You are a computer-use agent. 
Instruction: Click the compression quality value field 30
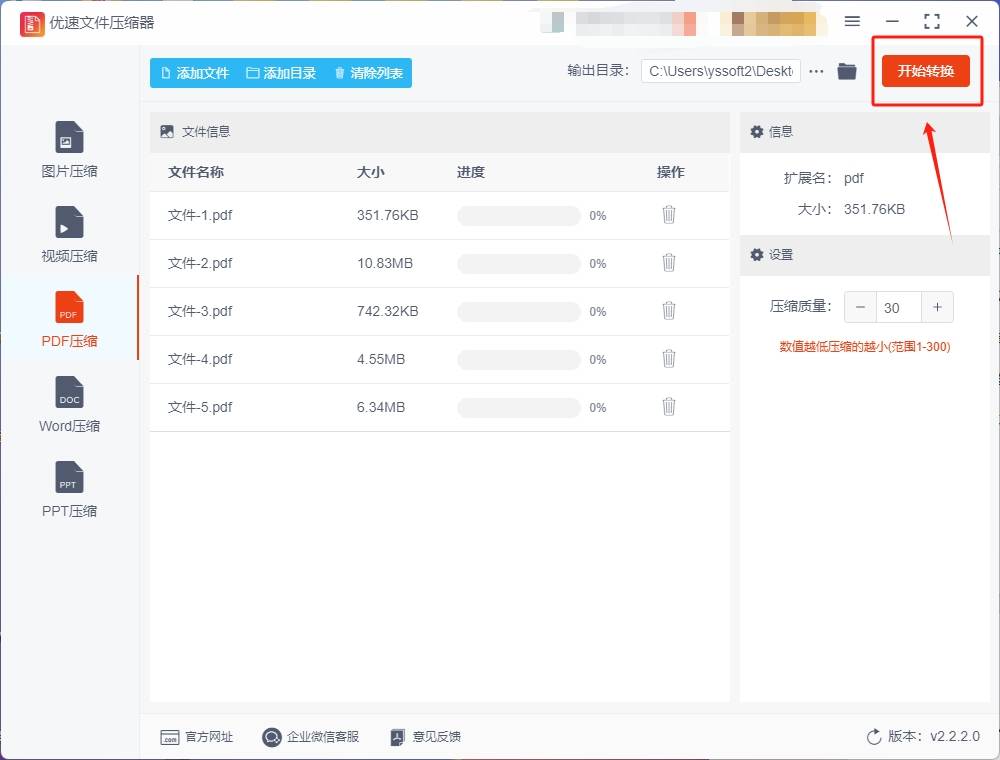899,307
